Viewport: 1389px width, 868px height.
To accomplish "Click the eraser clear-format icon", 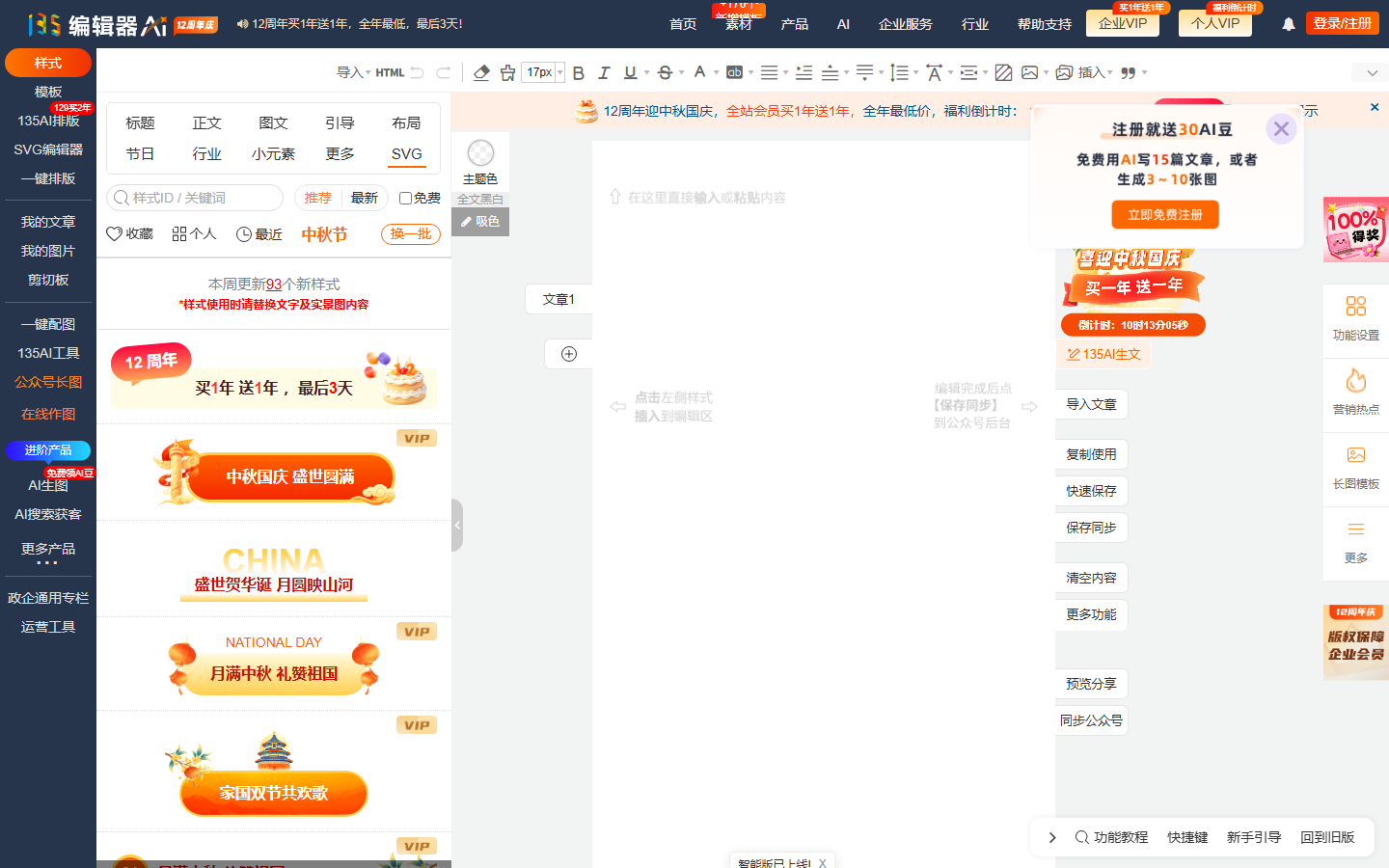I will pos(481,72).
